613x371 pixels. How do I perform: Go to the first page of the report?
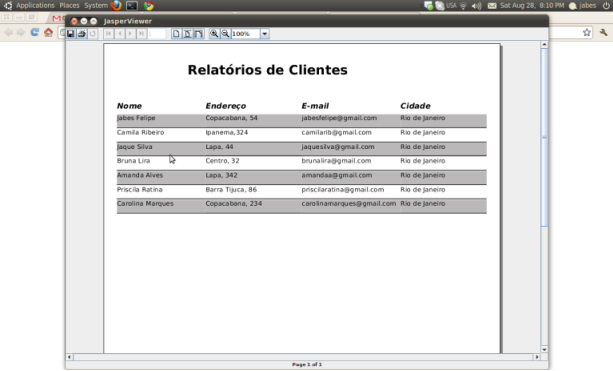(x=108, y=34)
